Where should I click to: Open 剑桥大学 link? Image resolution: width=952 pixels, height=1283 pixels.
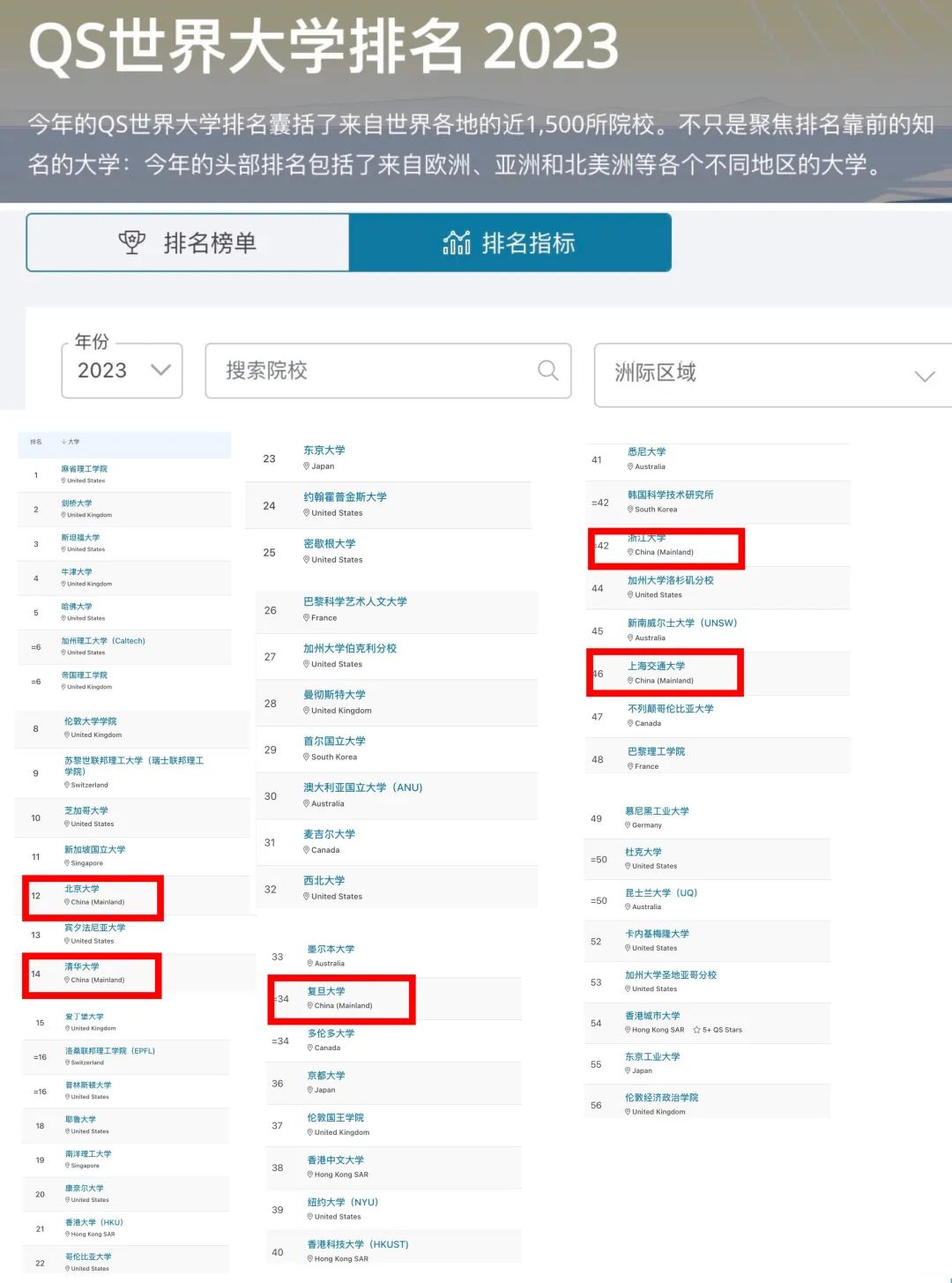click(77, 504)
